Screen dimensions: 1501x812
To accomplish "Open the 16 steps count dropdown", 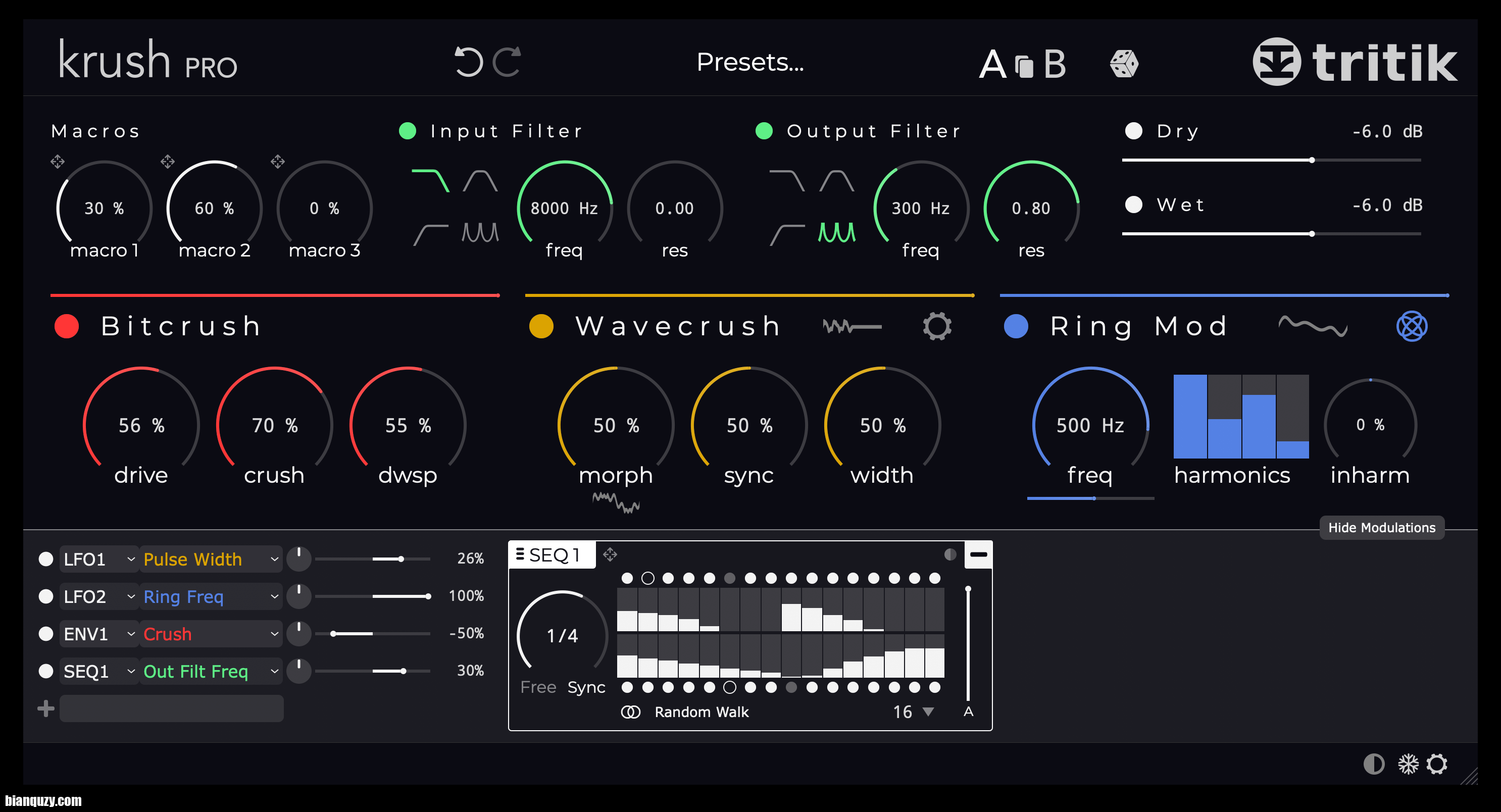I will pyautogui.click(x=913, y=712).
